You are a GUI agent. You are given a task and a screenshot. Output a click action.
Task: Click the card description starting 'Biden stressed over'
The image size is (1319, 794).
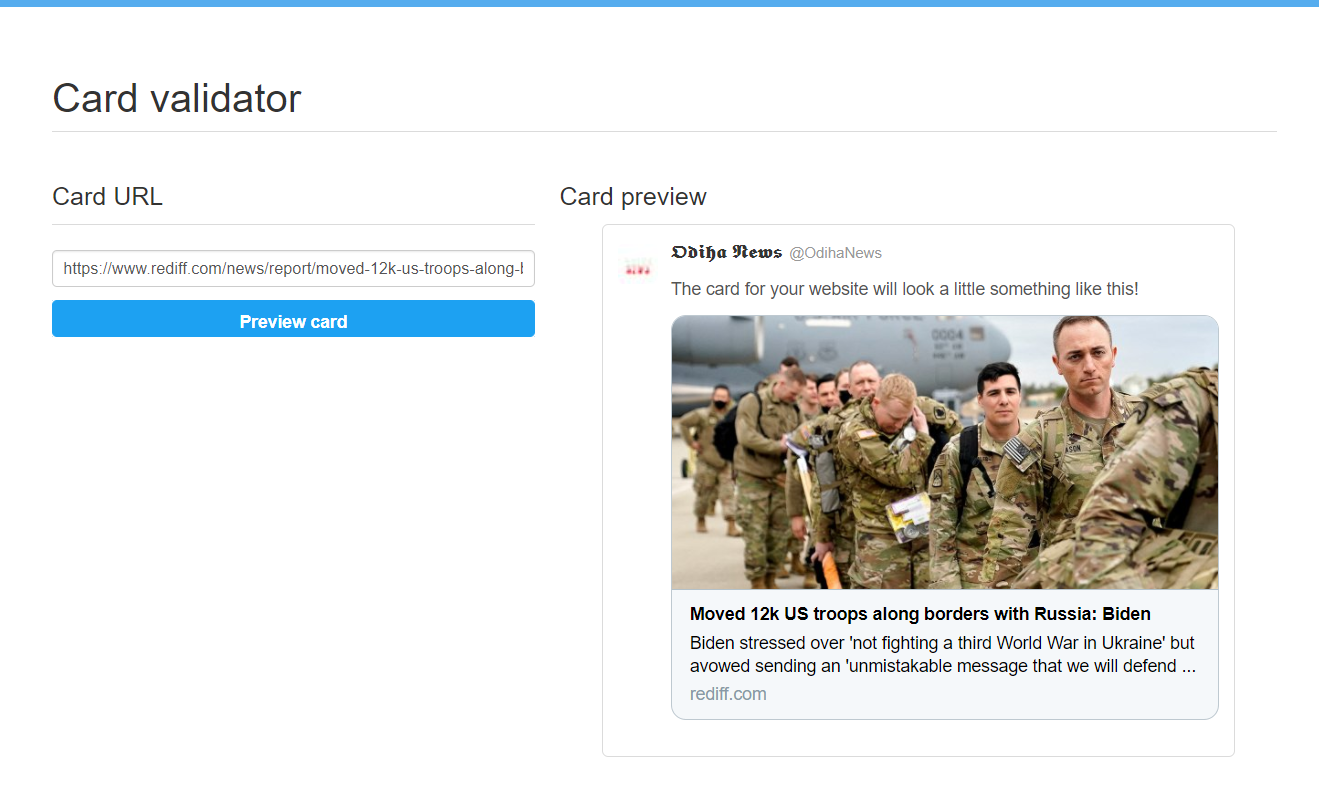pyautogui.click(x=943, y=654)
